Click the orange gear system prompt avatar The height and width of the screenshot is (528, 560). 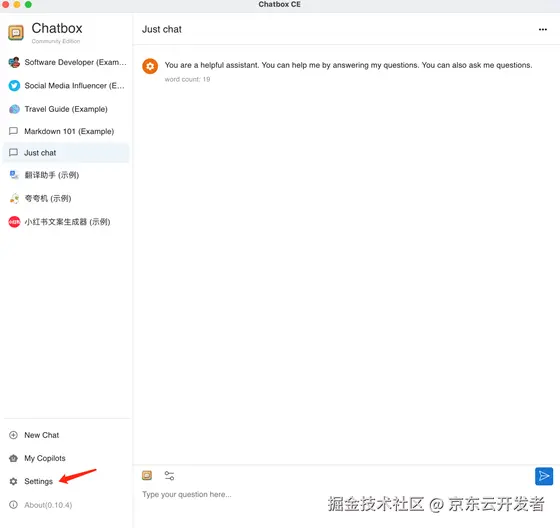[150, 66]
